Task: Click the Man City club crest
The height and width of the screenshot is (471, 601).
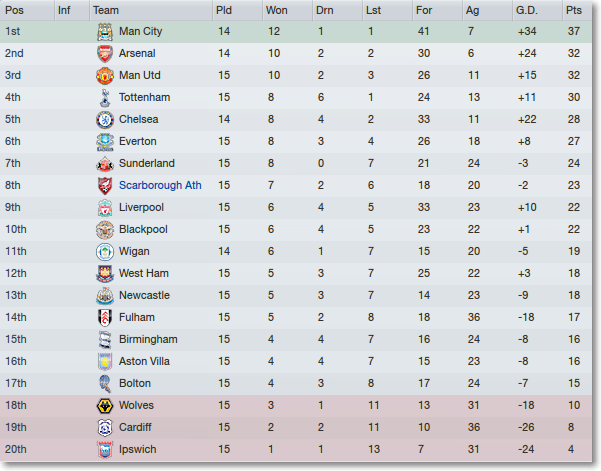Action: (105, 32)
